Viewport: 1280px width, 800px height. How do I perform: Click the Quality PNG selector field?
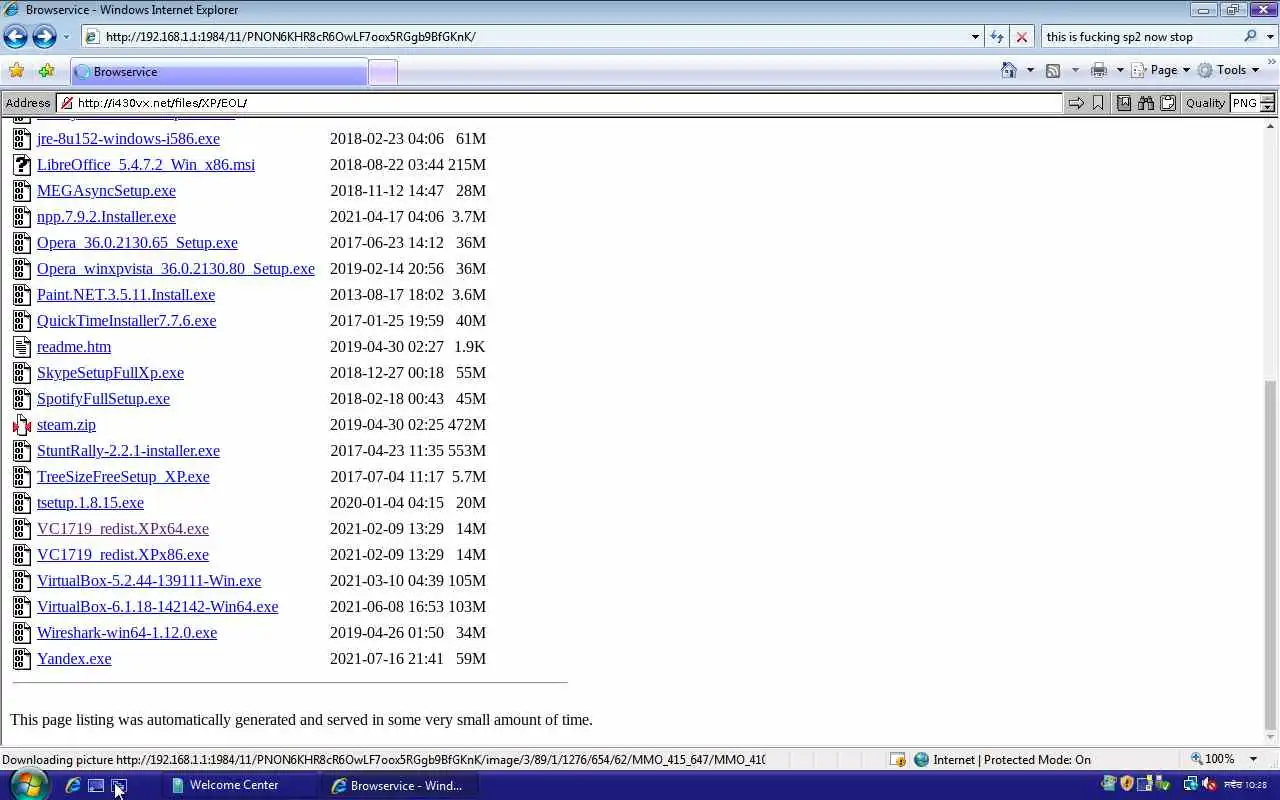(x=1253, y=103)
